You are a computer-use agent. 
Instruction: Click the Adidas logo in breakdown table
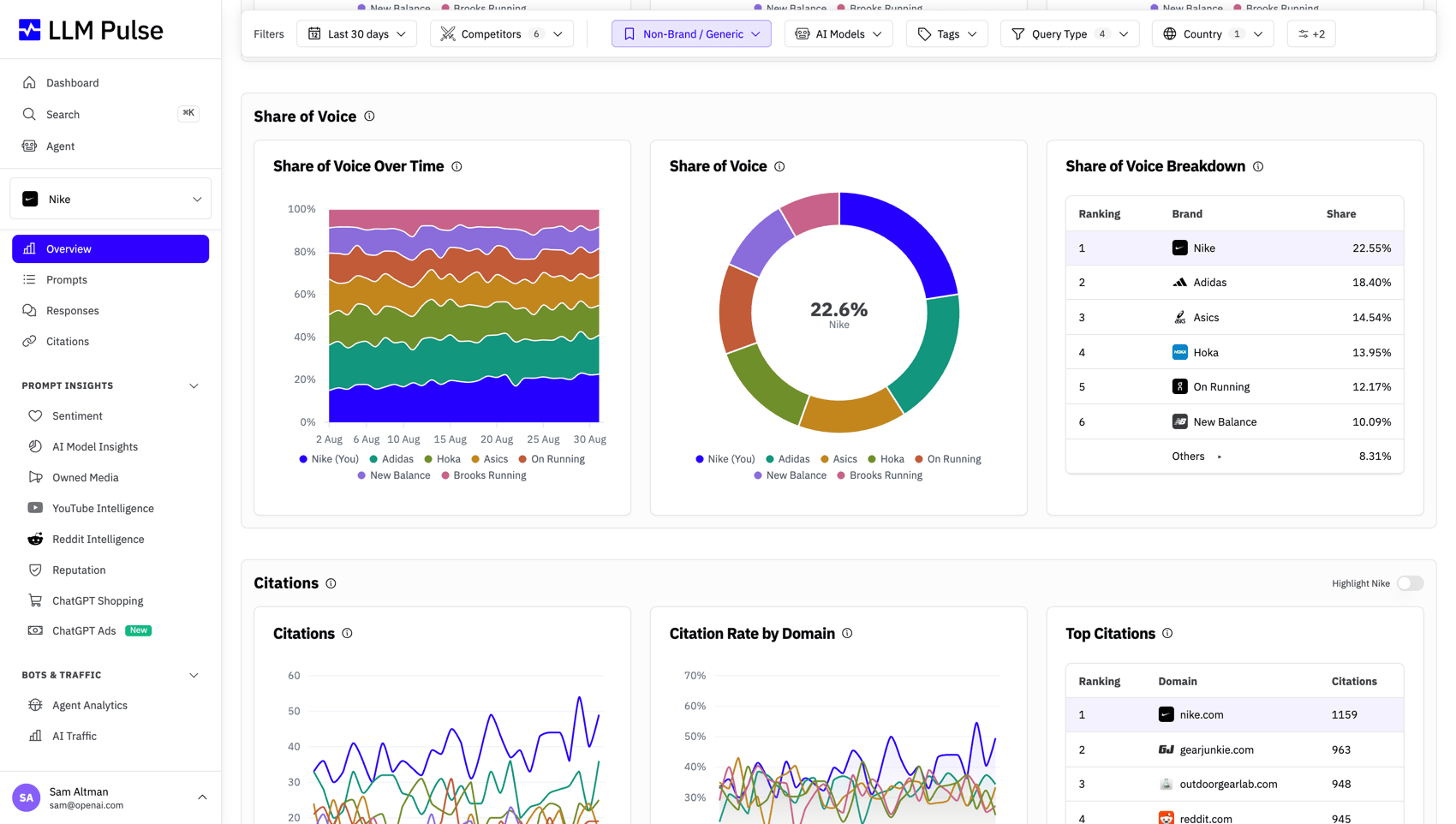pos(1179,283)
